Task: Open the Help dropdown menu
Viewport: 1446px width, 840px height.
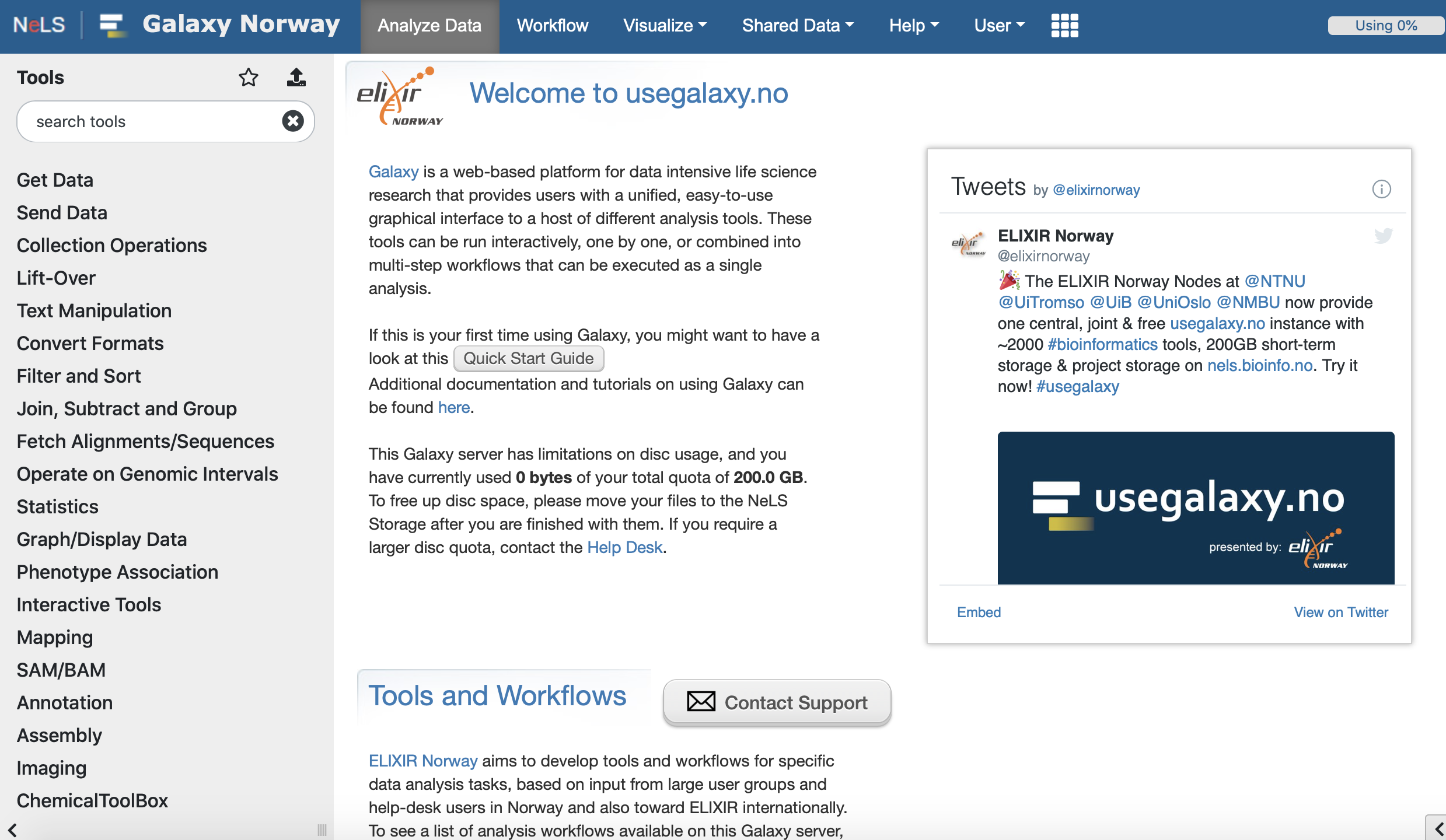Action: tap(914, 26)
